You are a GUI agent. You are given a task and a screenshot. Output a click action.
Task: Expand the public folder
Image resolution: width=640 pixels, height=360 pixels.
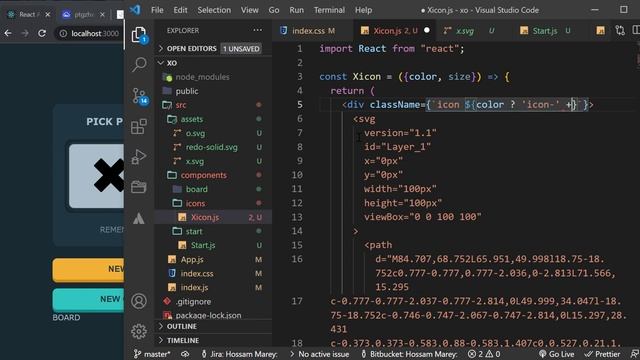point(213,91)
